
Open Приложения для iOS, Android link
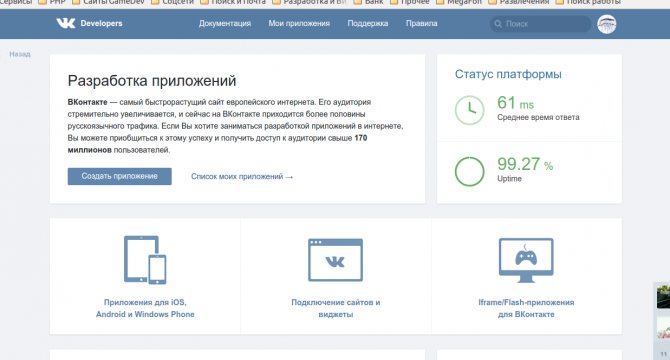(145, 308)
